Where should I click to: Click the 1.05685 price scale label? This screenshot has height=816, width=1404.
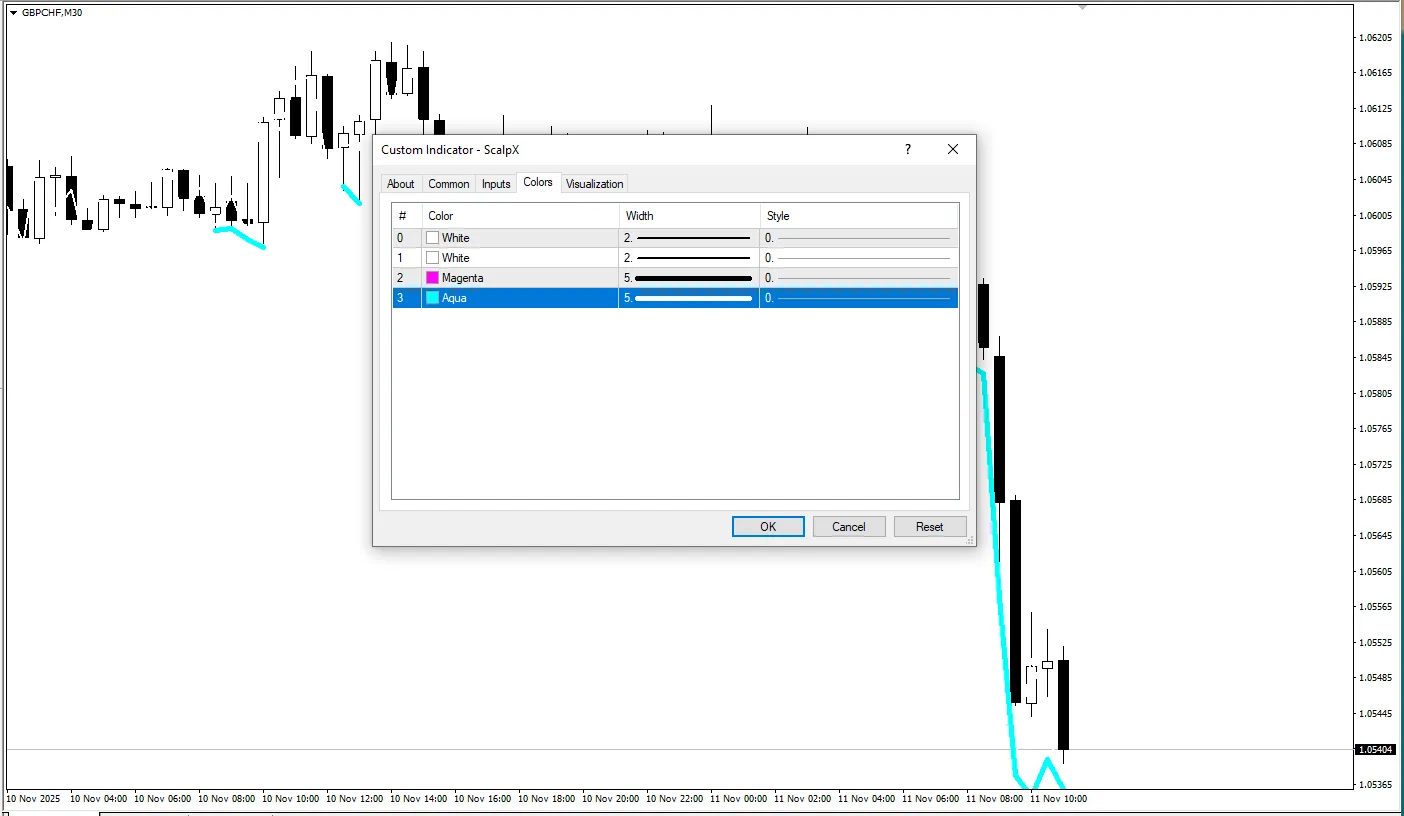[1375, 500]
